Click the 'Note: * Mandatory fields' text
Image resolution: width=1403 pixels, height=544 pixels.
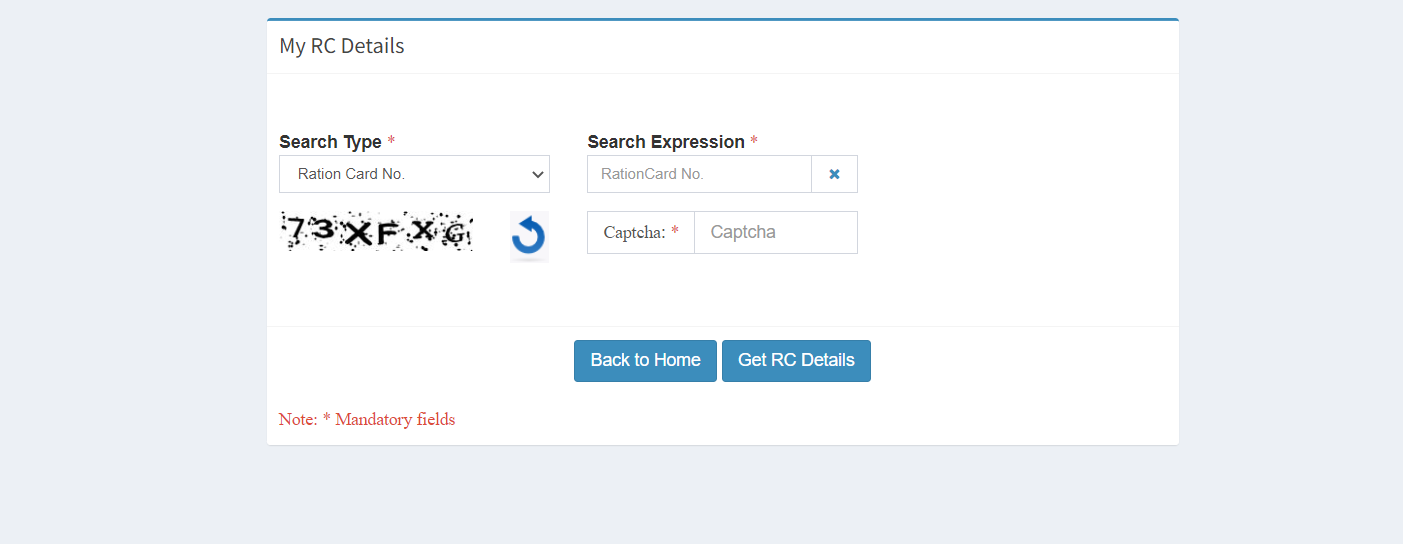[x=367, y=419]
